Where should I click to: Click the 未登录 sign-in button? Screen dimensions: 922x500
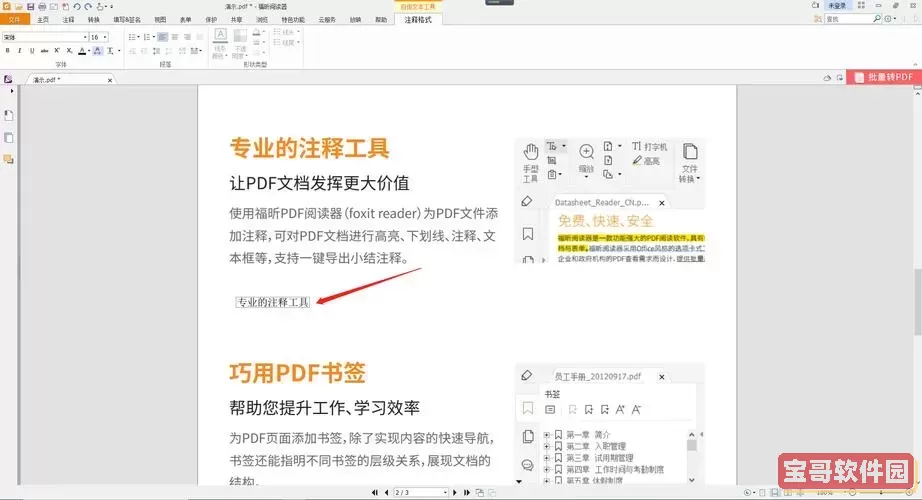tap(837, 5)
